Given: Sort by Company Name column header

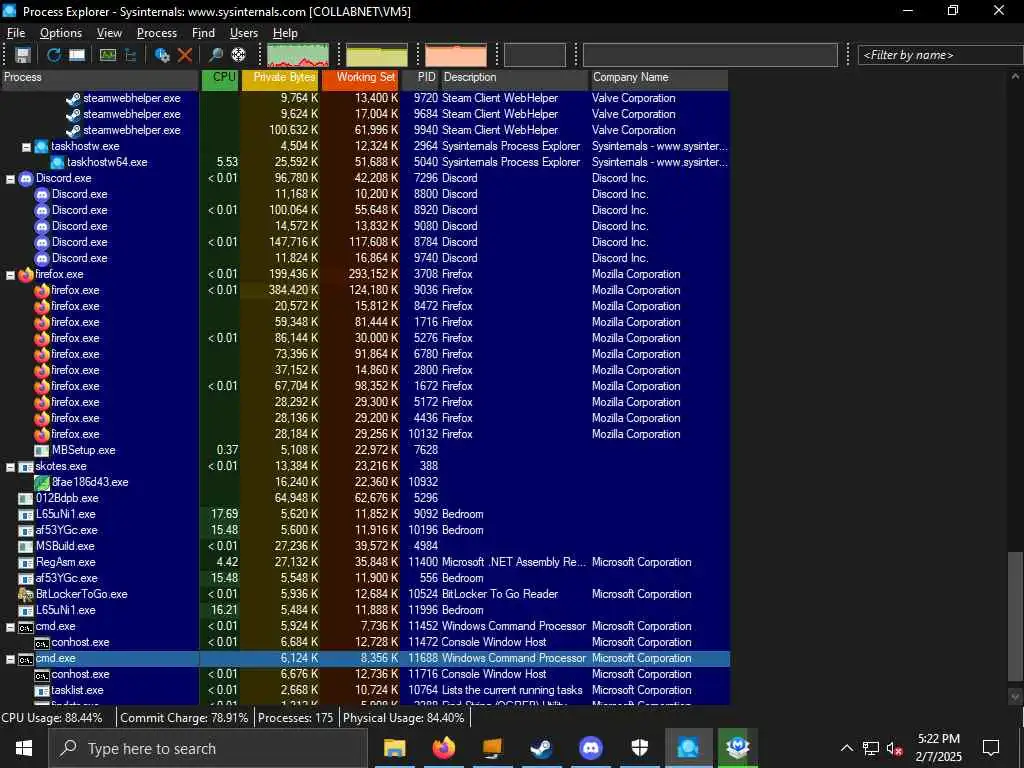Looking at the screenshot, I should tap(658, 78).
